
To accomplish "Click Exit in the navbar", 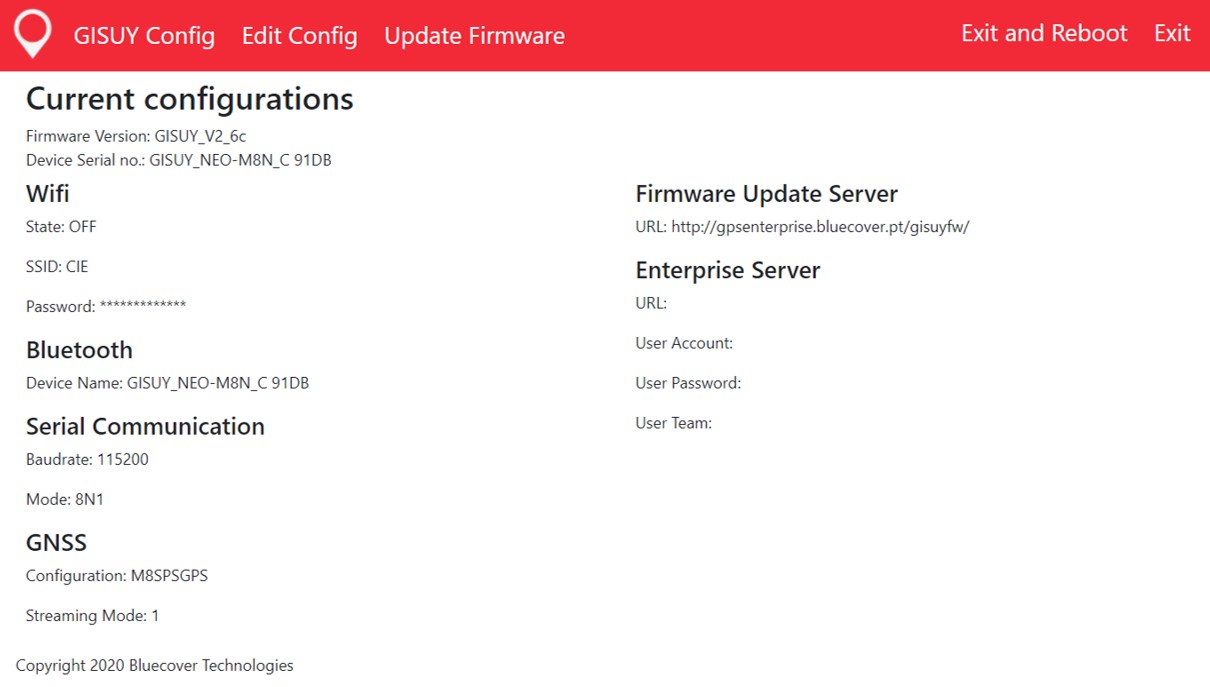I will (1170, 33).
